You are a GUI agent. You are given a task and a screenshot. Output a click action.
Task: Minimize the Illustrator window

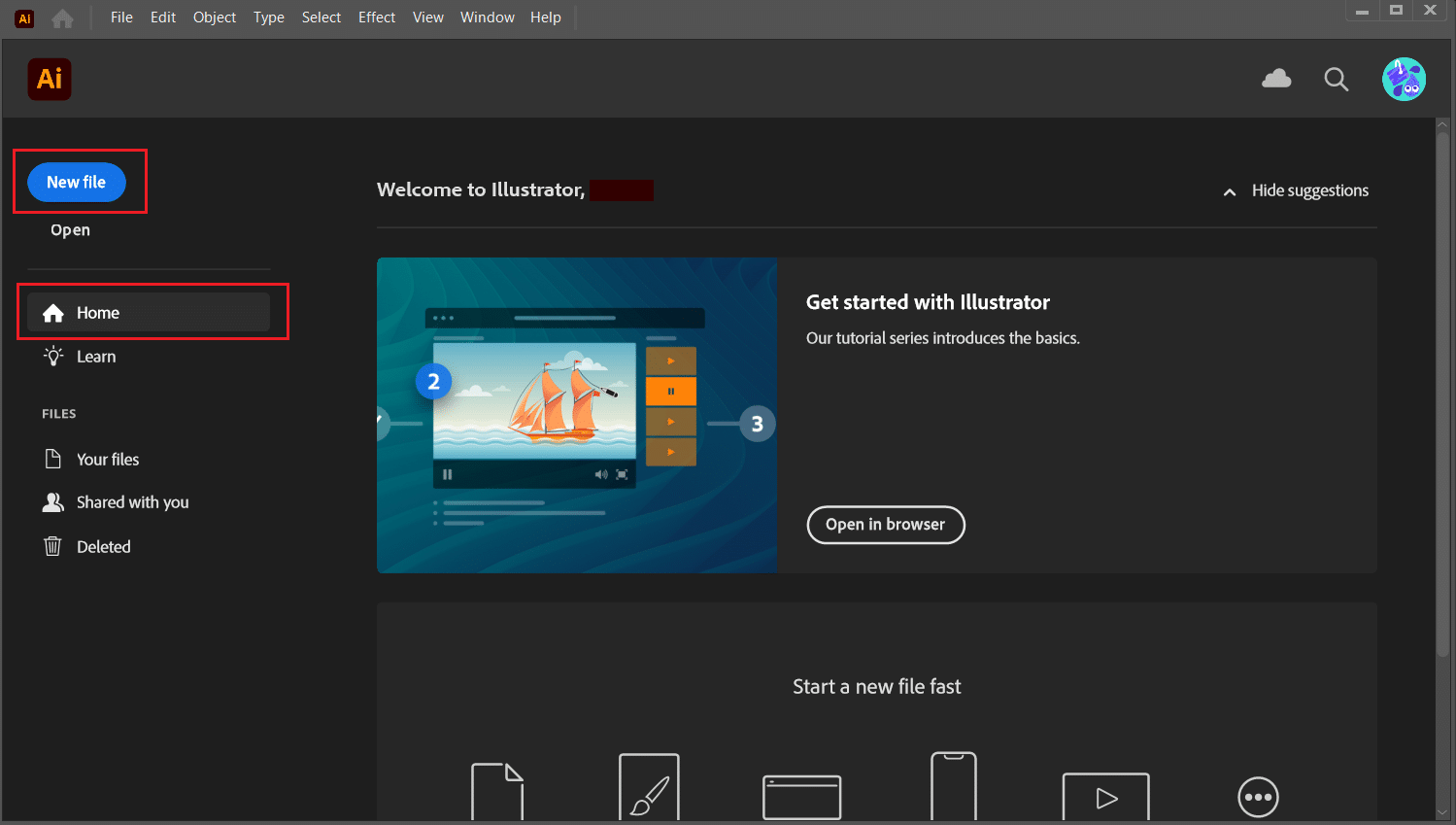[x=1362, y=11]
